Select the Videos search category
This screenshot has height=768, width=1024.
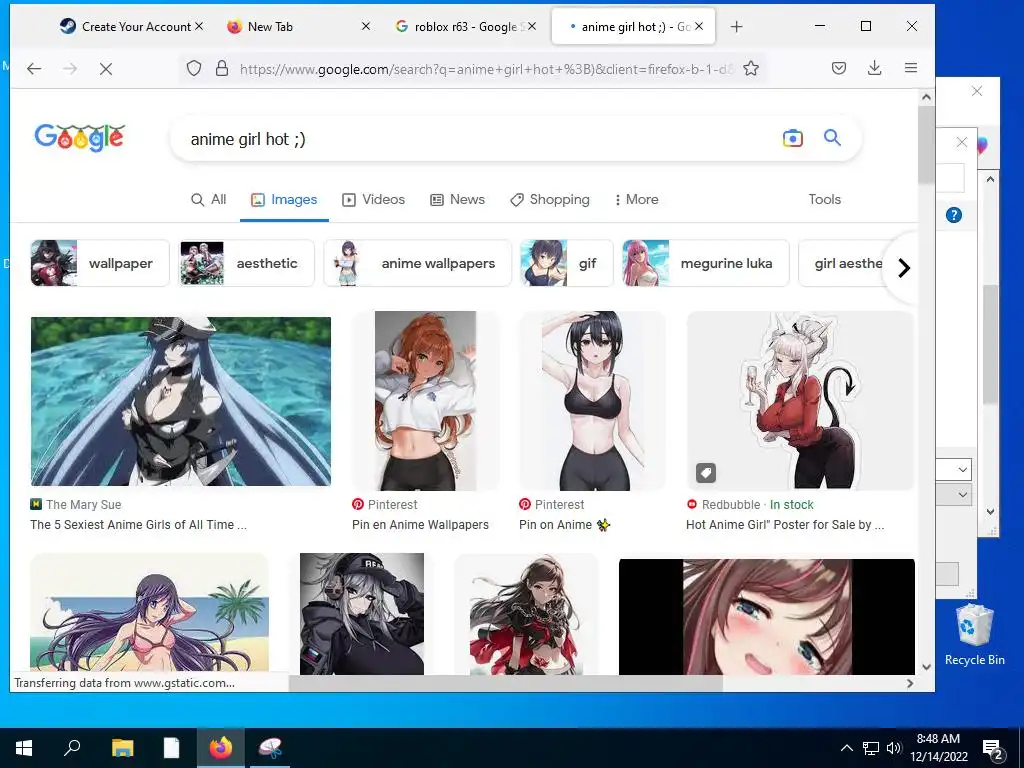coord(374,199)
